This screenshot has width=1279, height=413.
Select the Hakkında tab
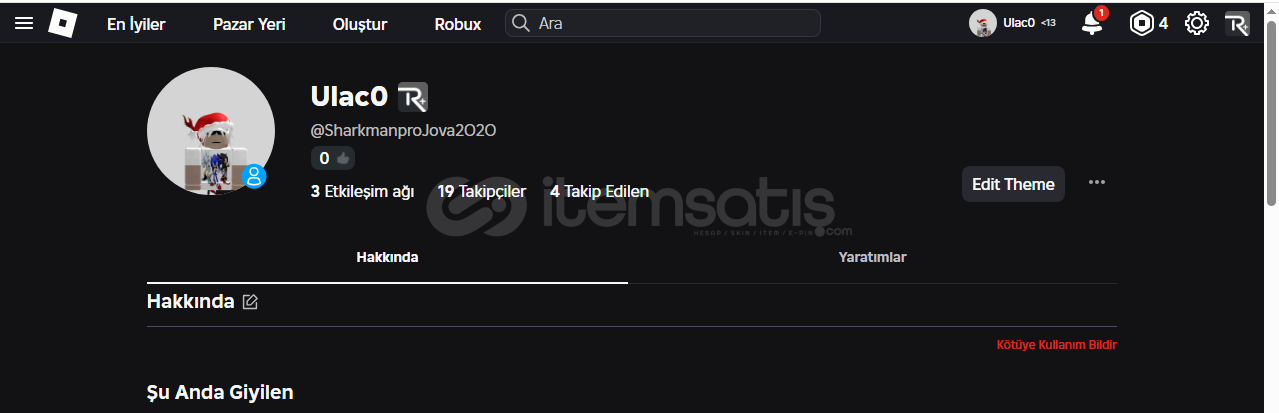(x=387, y=257)
